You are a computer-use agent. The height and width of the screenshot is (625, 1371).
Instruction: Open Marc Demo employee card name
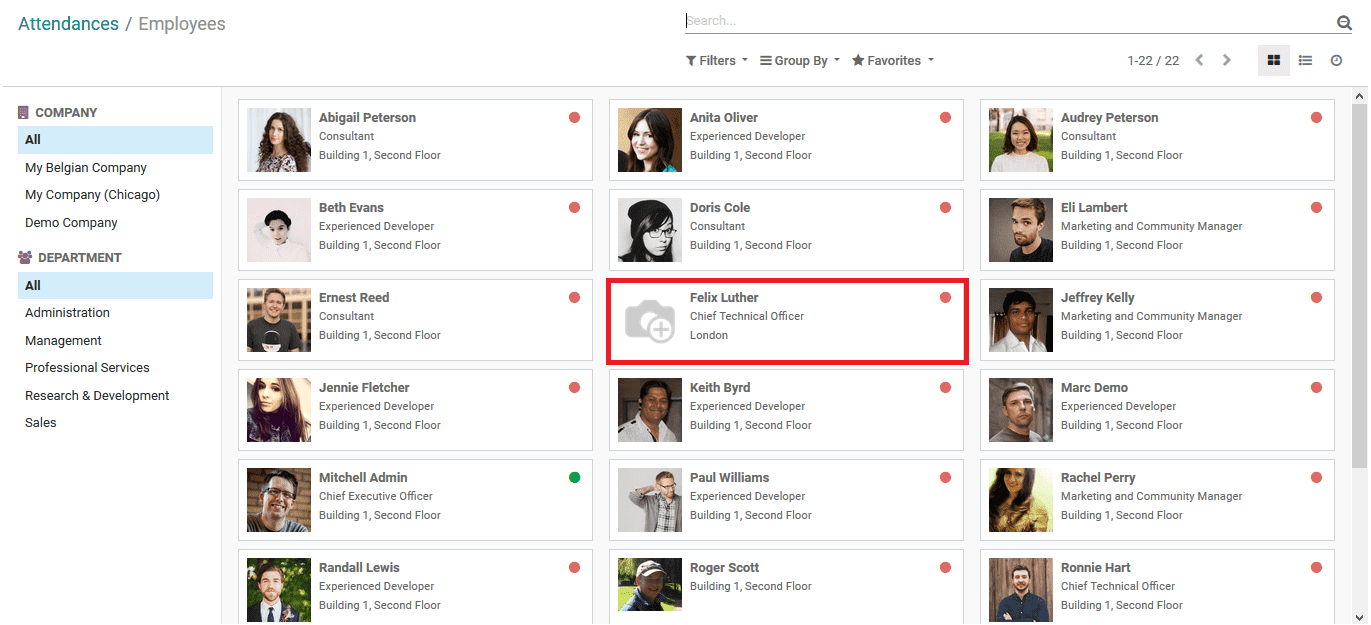1094,388
